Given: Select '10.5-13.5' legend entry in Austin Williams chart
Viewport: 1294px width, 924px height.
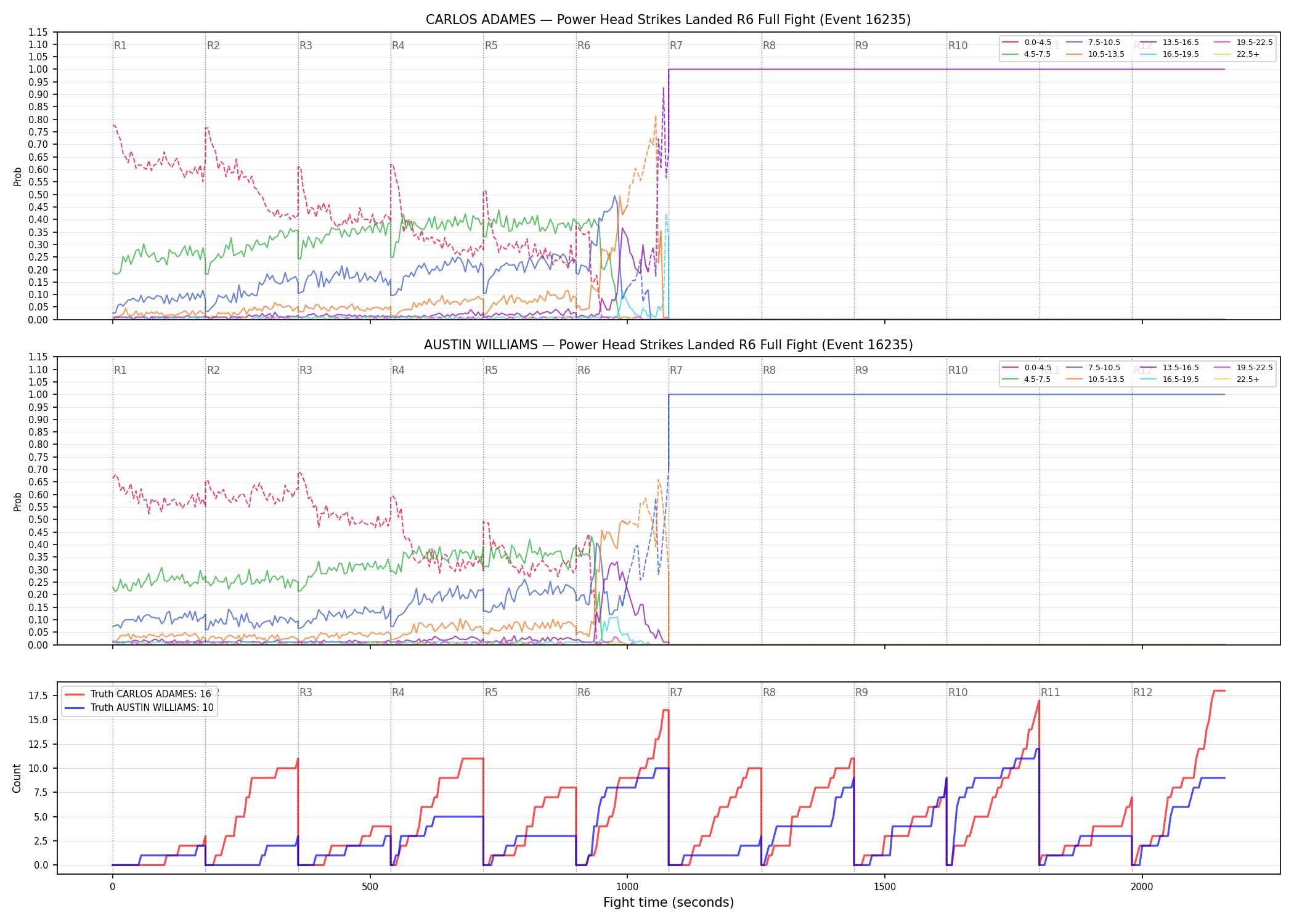Looking at the screenshot, I should tap(1095, 379).
